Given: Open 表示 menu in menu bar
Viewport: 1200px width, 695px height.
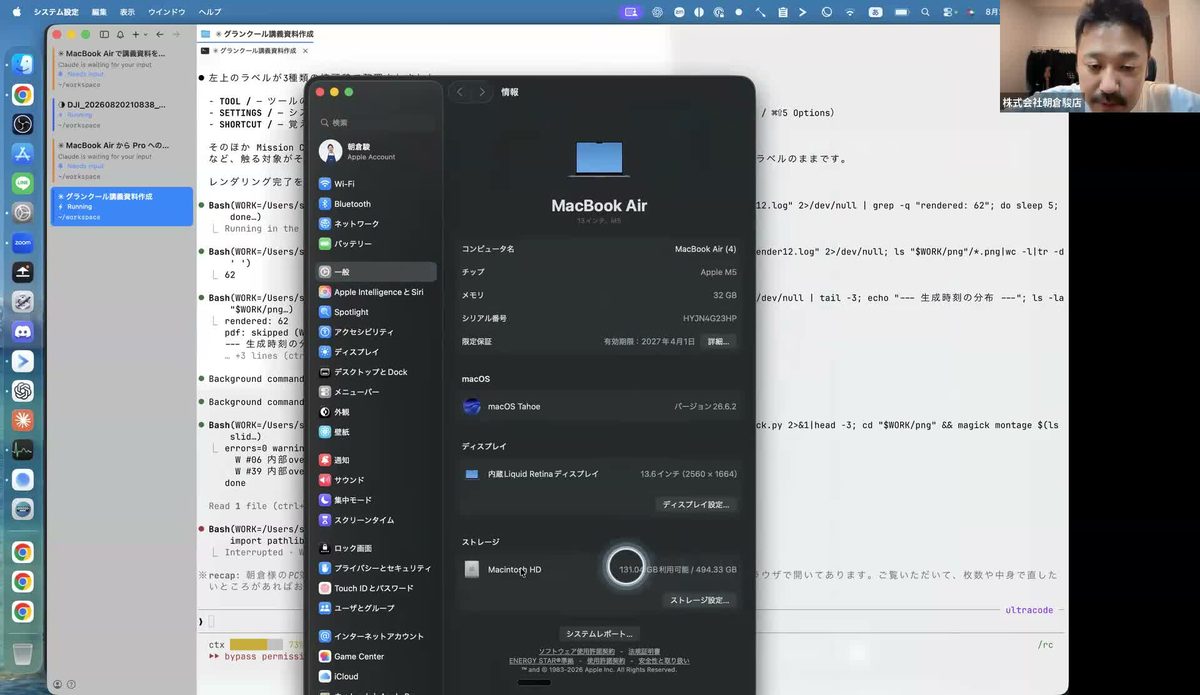Looking at the screenshot, I should tap(127, 12).
